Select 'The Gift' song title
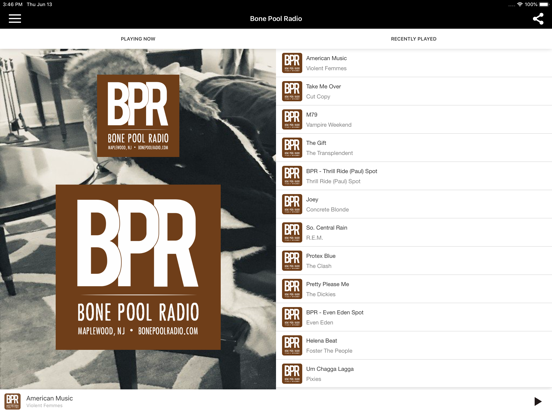This screenshot has width=552, height=414. click(316, 143)
